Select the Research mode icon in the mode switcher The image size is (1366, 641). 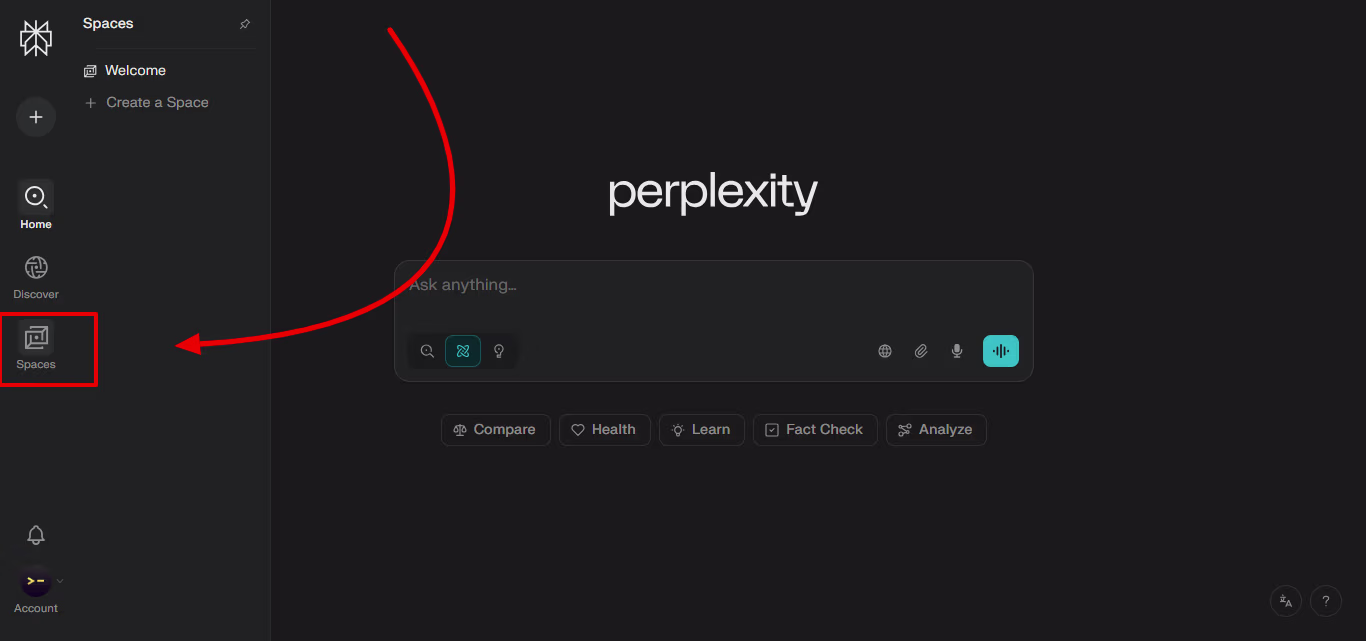pyautogui.click(x=463, y=351)
